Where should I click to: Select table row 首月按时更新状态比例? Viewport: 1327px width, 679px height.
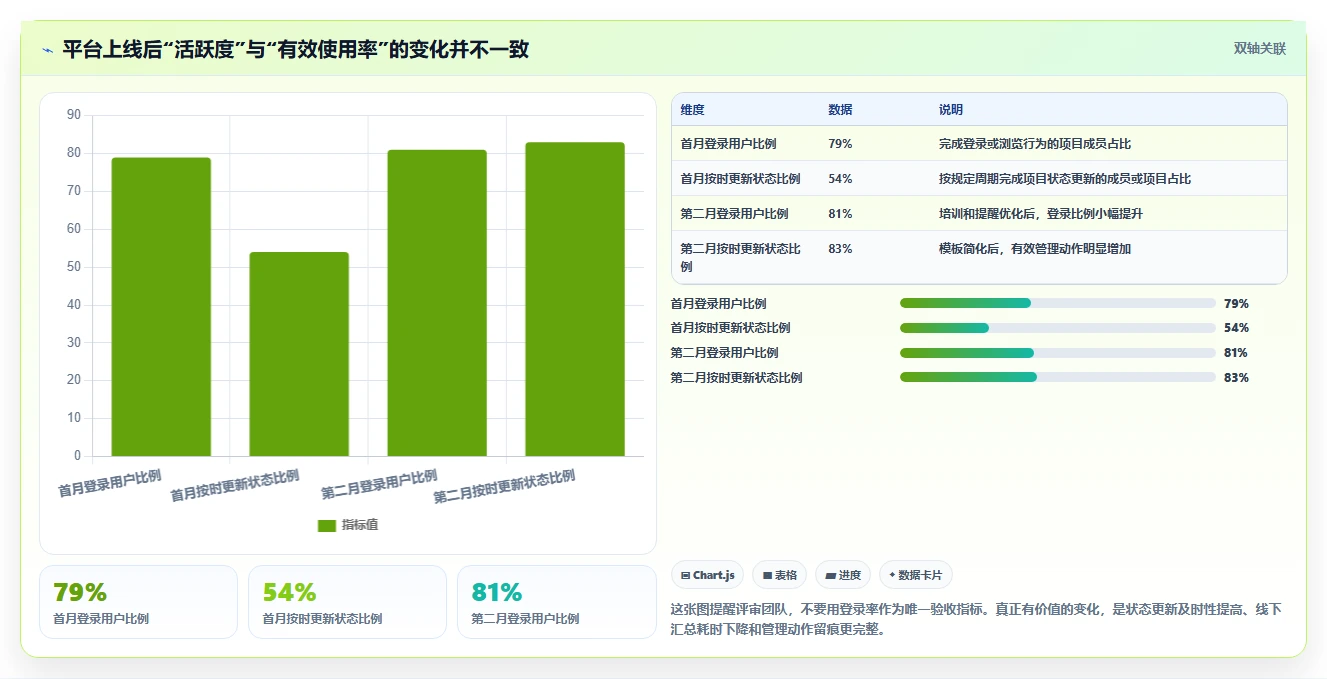point(979,179)
